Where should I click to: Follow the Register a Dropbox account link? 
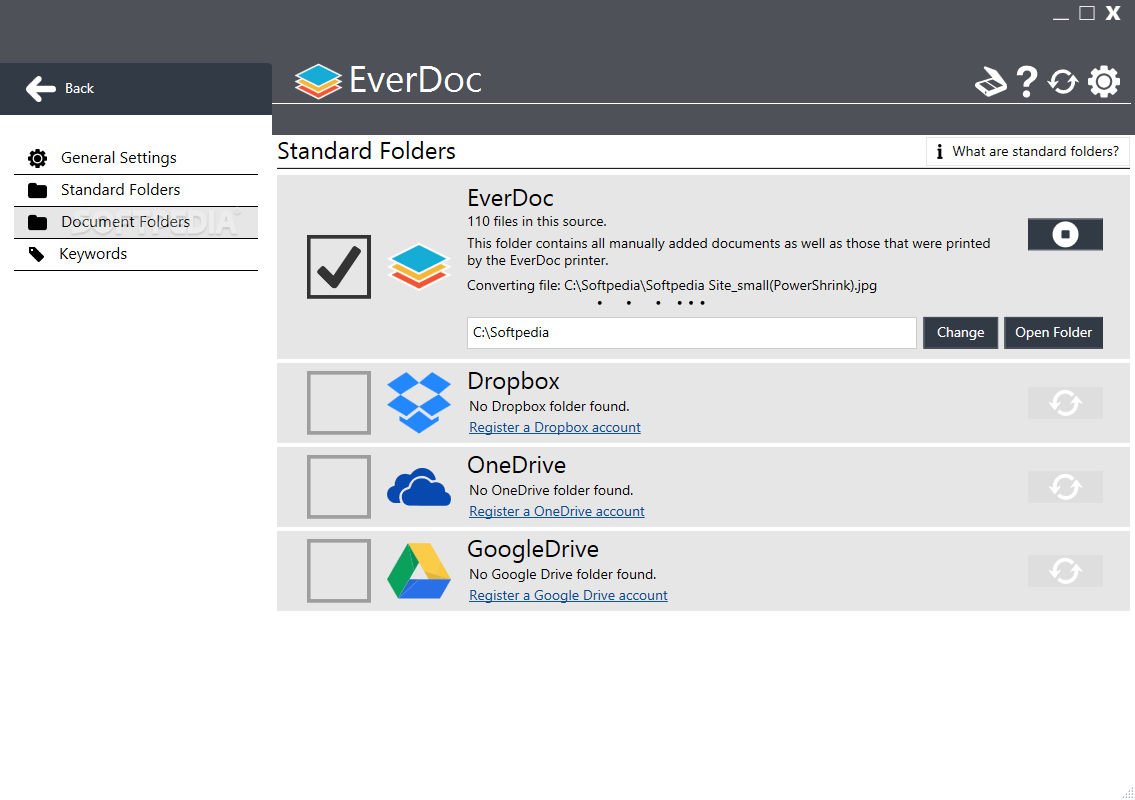pos(554,427)
